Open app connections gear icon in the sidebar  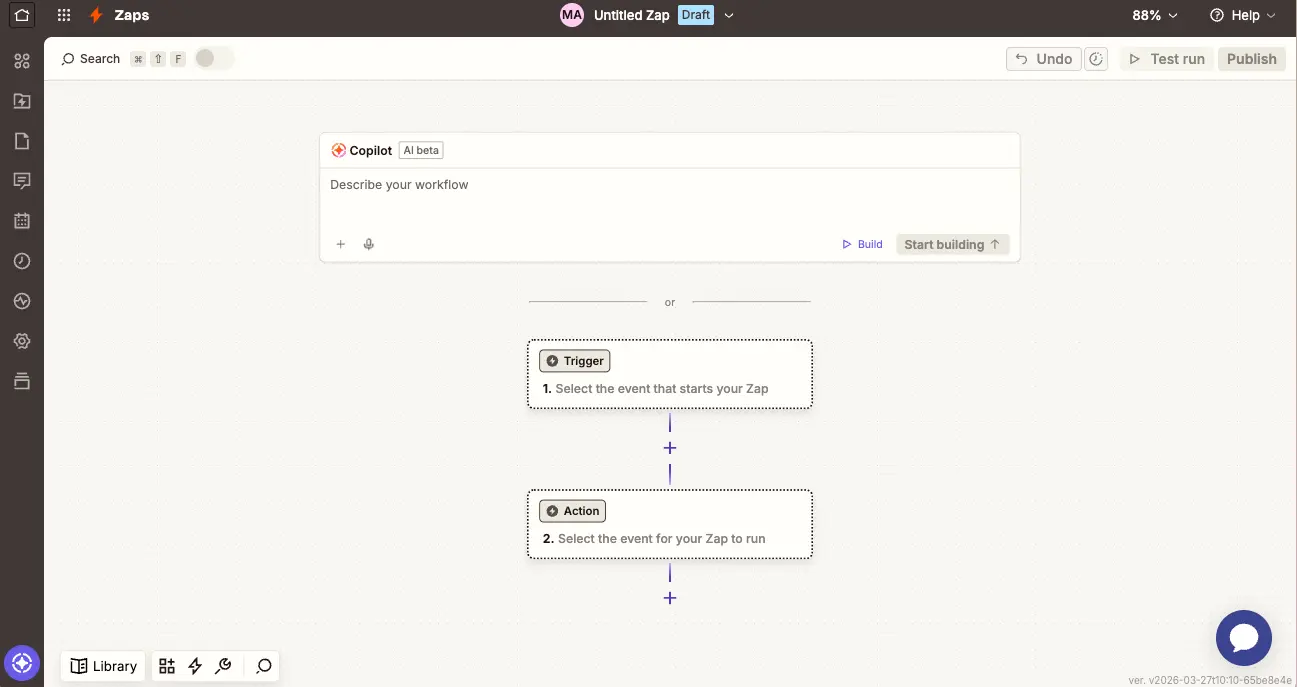(22, 340)
